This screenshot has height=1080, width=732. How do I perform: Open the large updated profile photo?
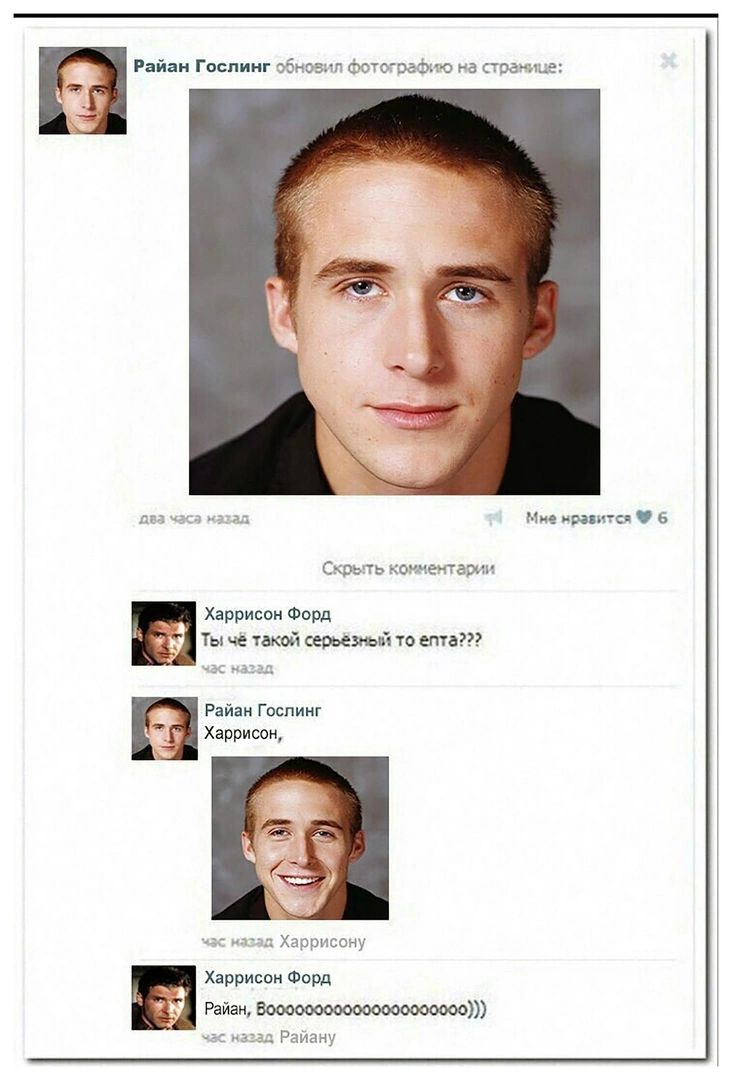395,291
